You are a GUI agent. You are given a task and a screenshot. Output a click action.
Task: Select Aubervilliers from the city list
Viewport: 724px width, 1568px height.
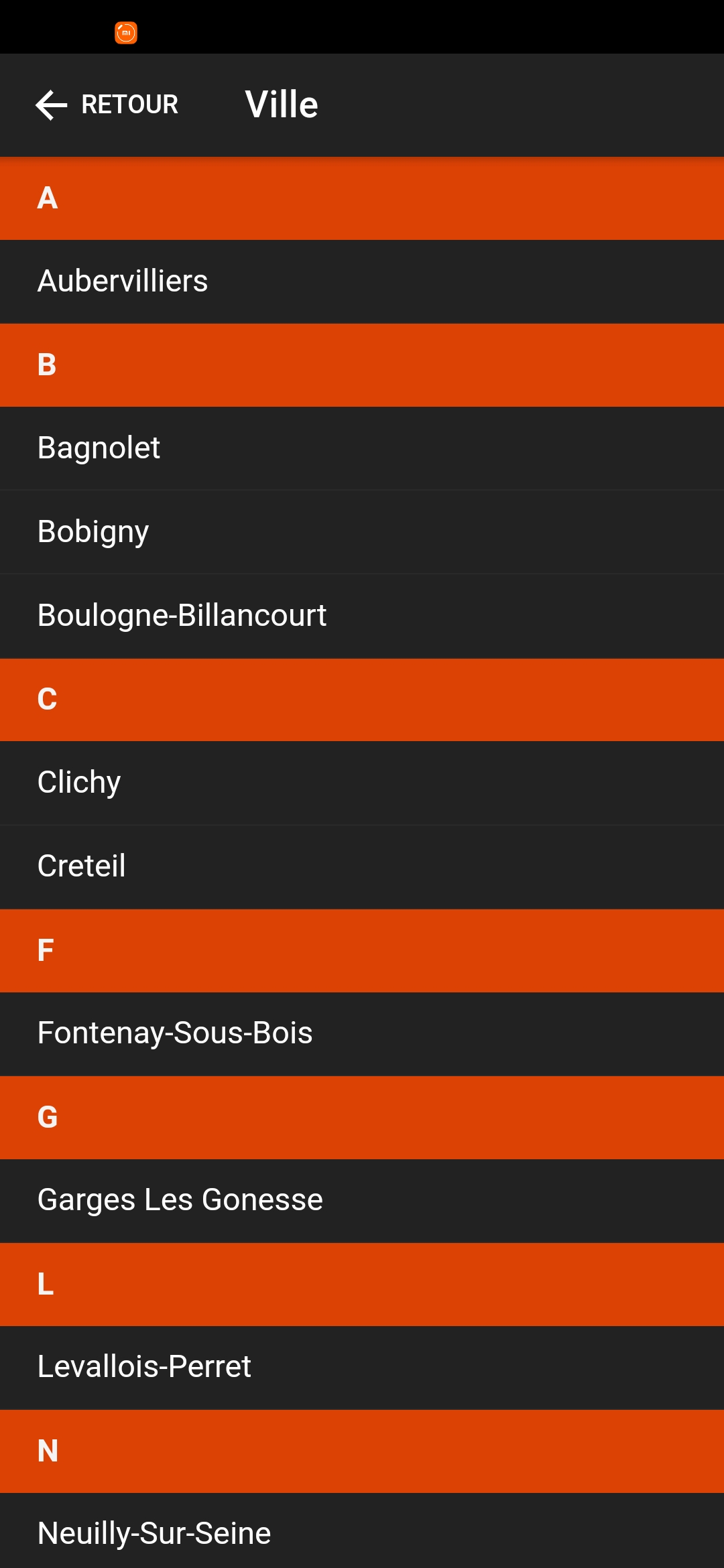pyautogui.click(x=362, y=281)
